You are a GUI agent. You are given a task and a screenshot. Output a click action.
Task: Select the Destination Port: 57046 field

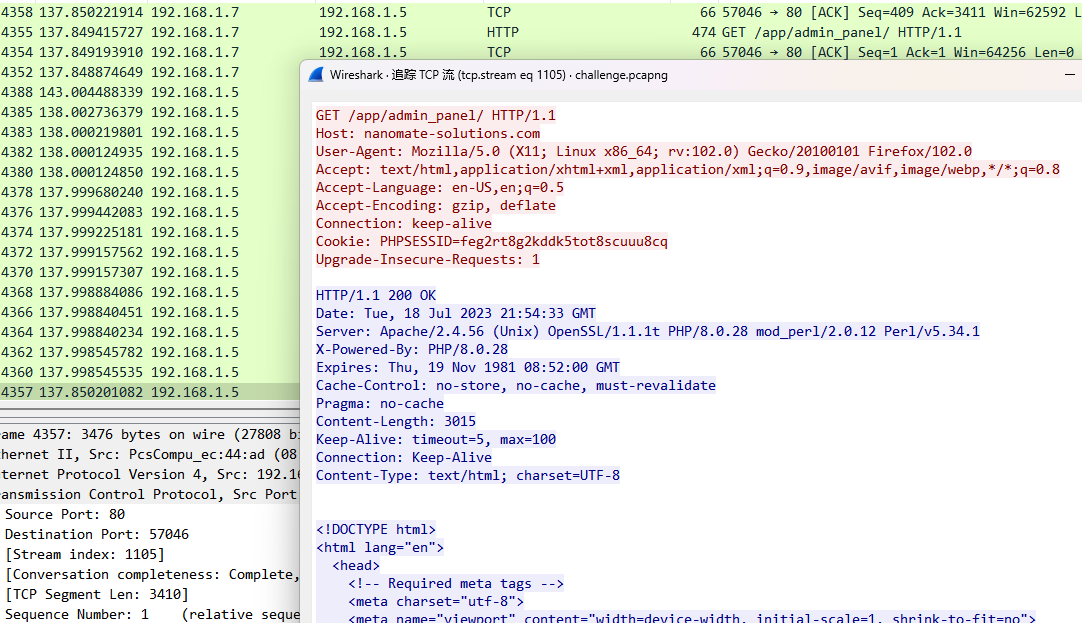97,535
